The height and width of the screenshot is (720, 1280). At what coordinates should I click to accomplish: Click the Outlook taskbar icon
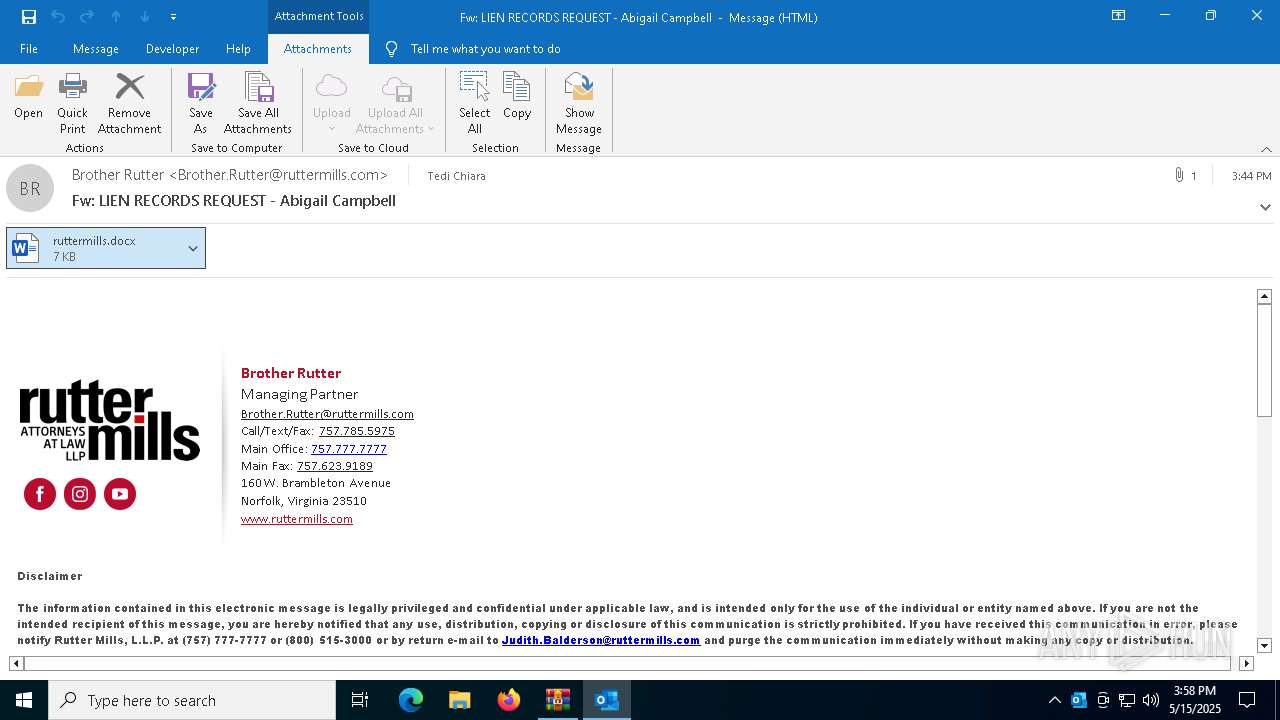tap(607, 700)
